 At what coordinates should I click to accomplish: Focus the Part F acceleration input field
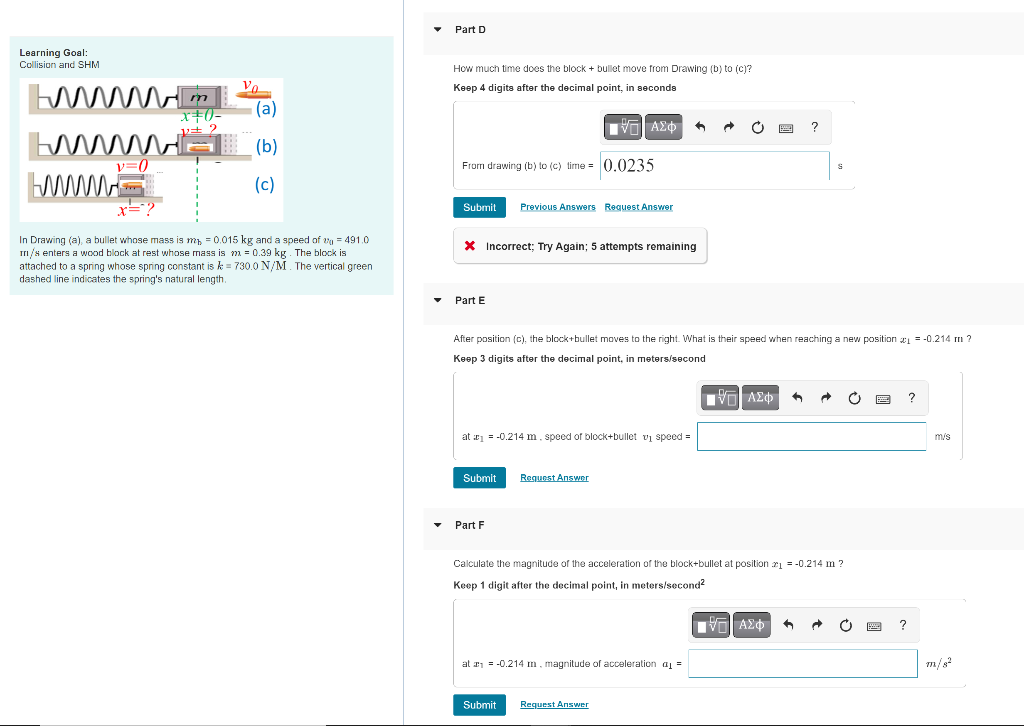click(803, 663)
